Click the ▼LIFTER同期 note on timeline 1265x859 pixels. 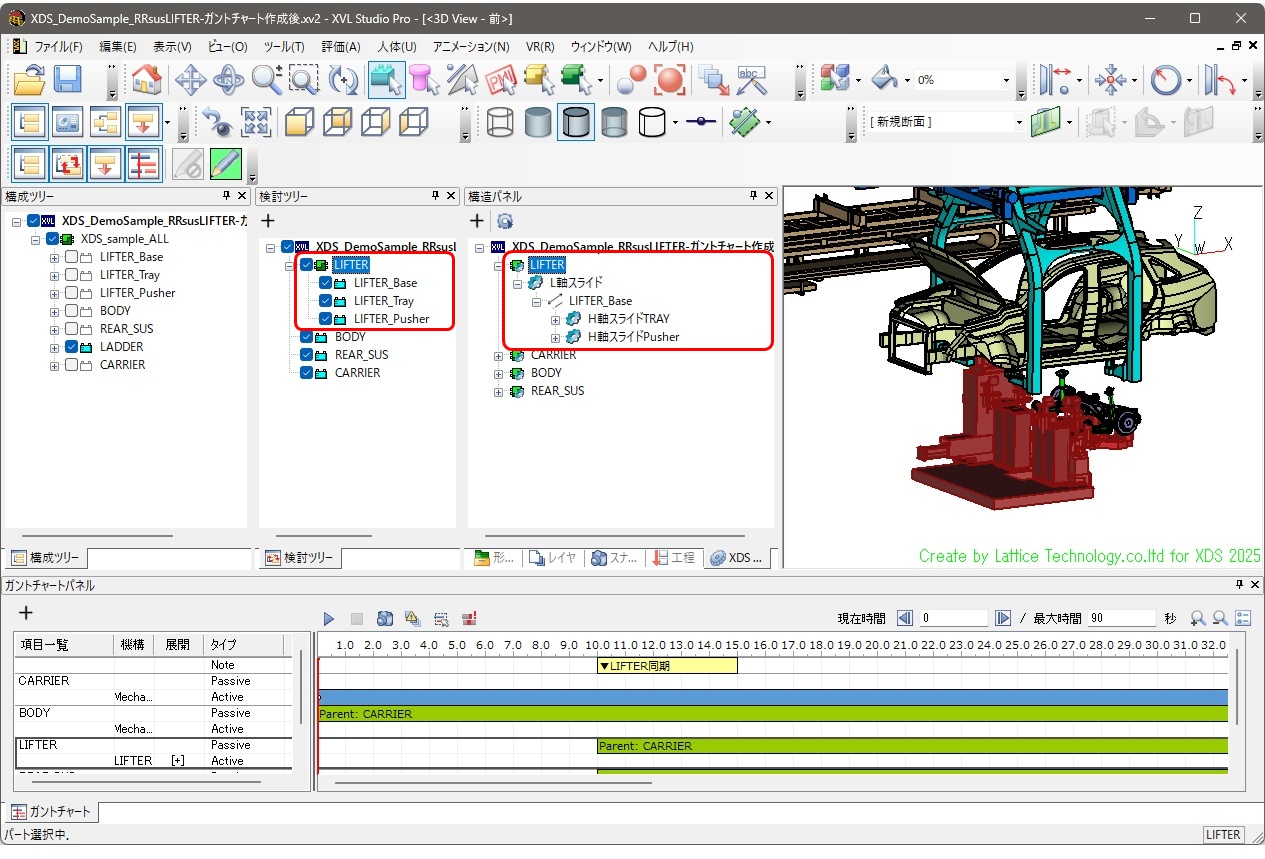pos(666,665)
